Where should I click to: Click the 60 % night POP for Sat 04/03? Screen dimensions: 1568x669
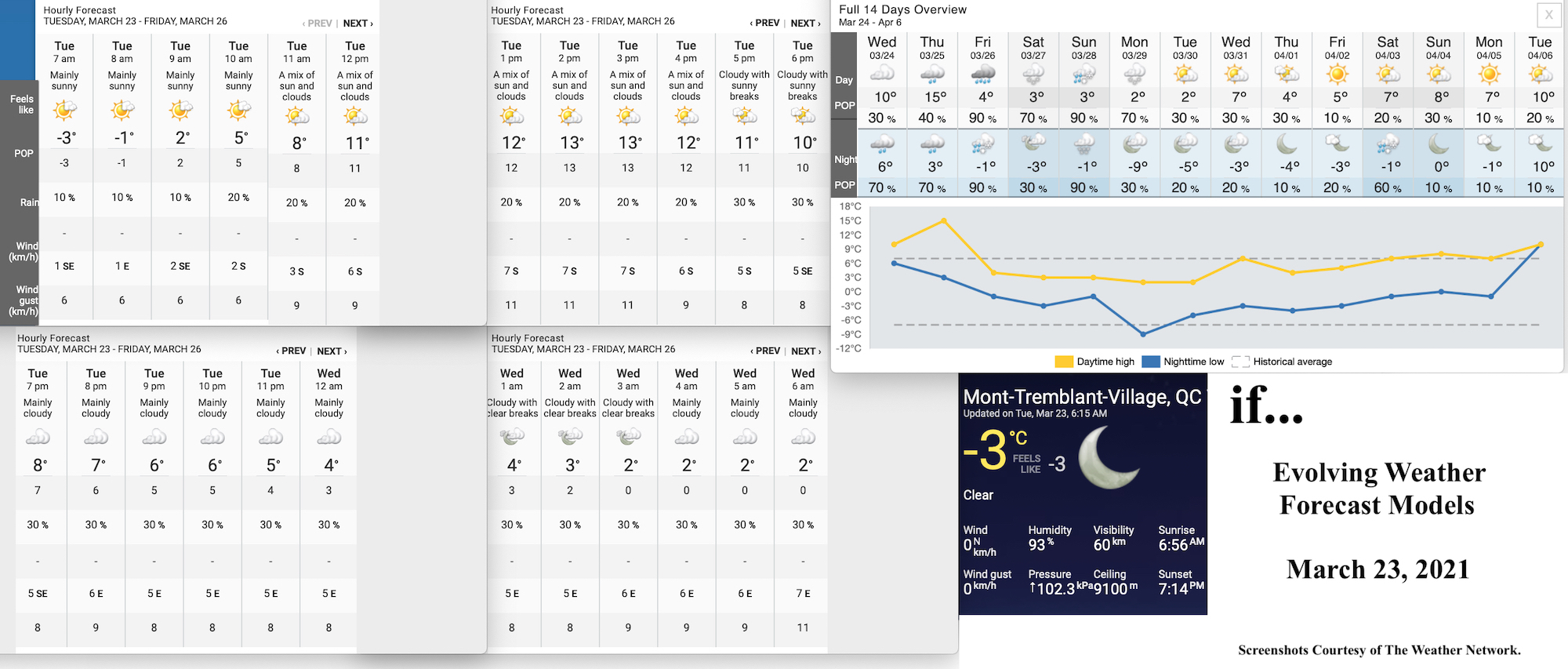pos(1388,188)
